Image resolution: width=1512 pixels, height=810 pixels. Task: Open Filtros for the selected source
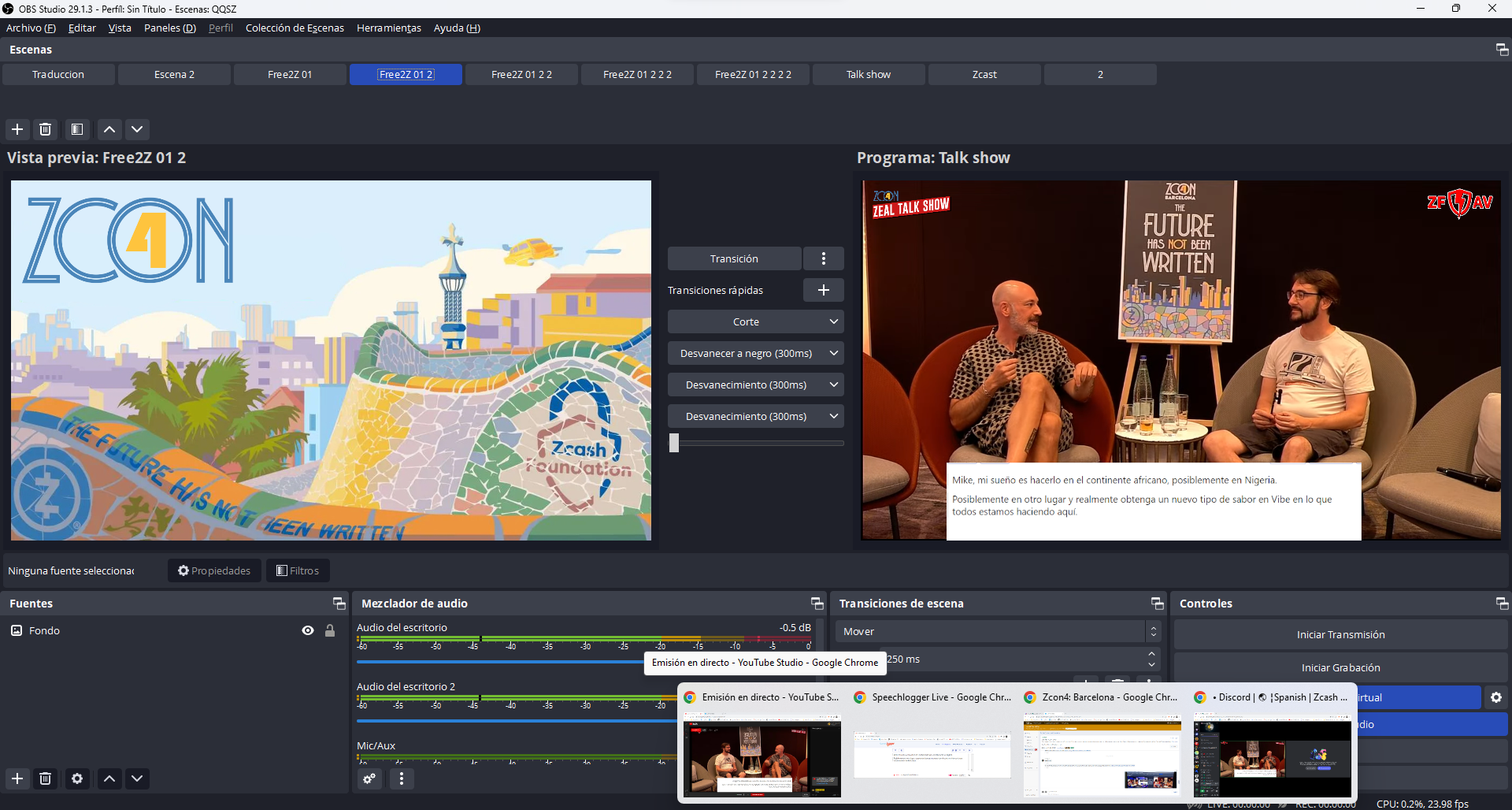298,570
